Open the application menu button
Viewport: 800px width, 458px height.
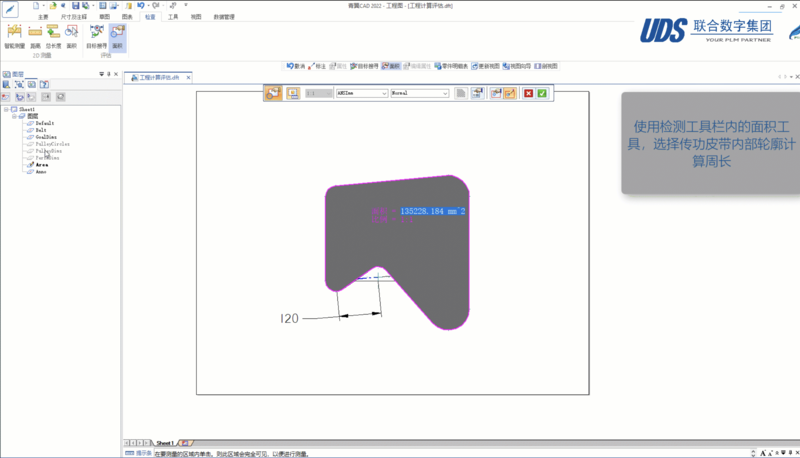10,9
